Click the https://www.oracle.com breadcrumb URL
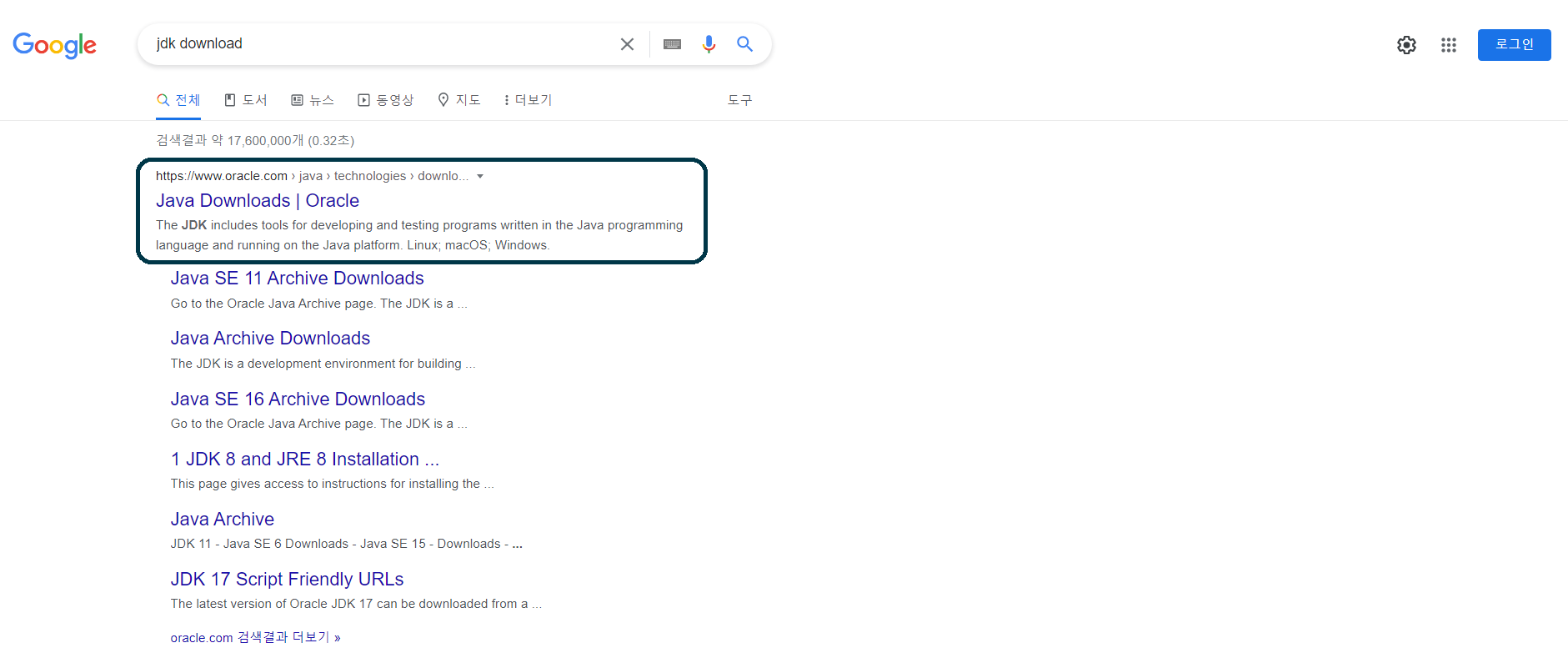The height and width of the screenshot is (658, 1568). tap(222, 176)
